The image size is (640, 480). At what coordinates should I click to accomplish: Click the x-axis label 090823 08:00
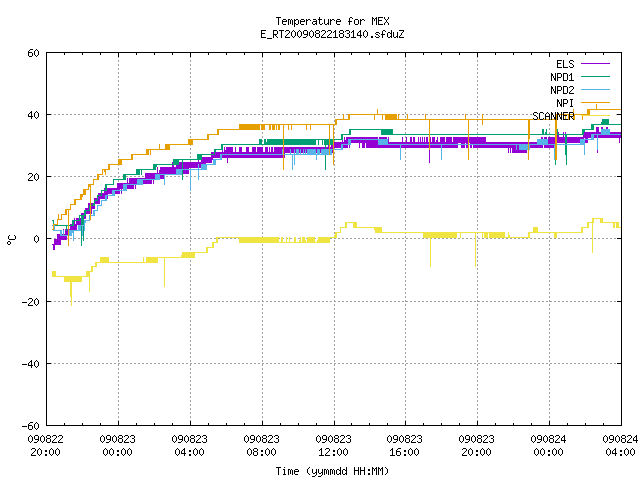[x=261, y=446]
